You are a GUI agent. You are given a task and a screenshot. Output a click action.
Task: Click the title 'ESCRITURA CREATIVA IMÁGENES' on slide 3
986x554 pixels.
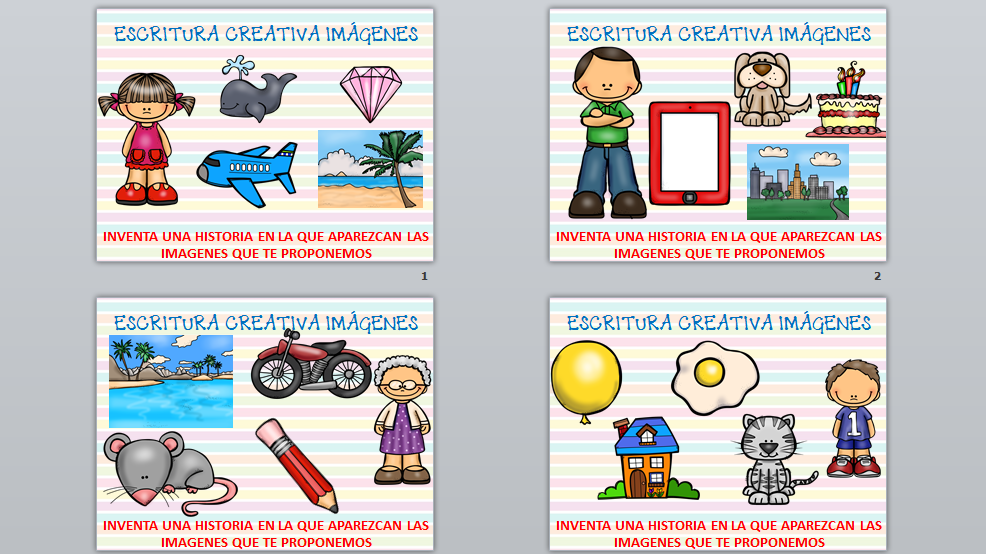[265, 323]
